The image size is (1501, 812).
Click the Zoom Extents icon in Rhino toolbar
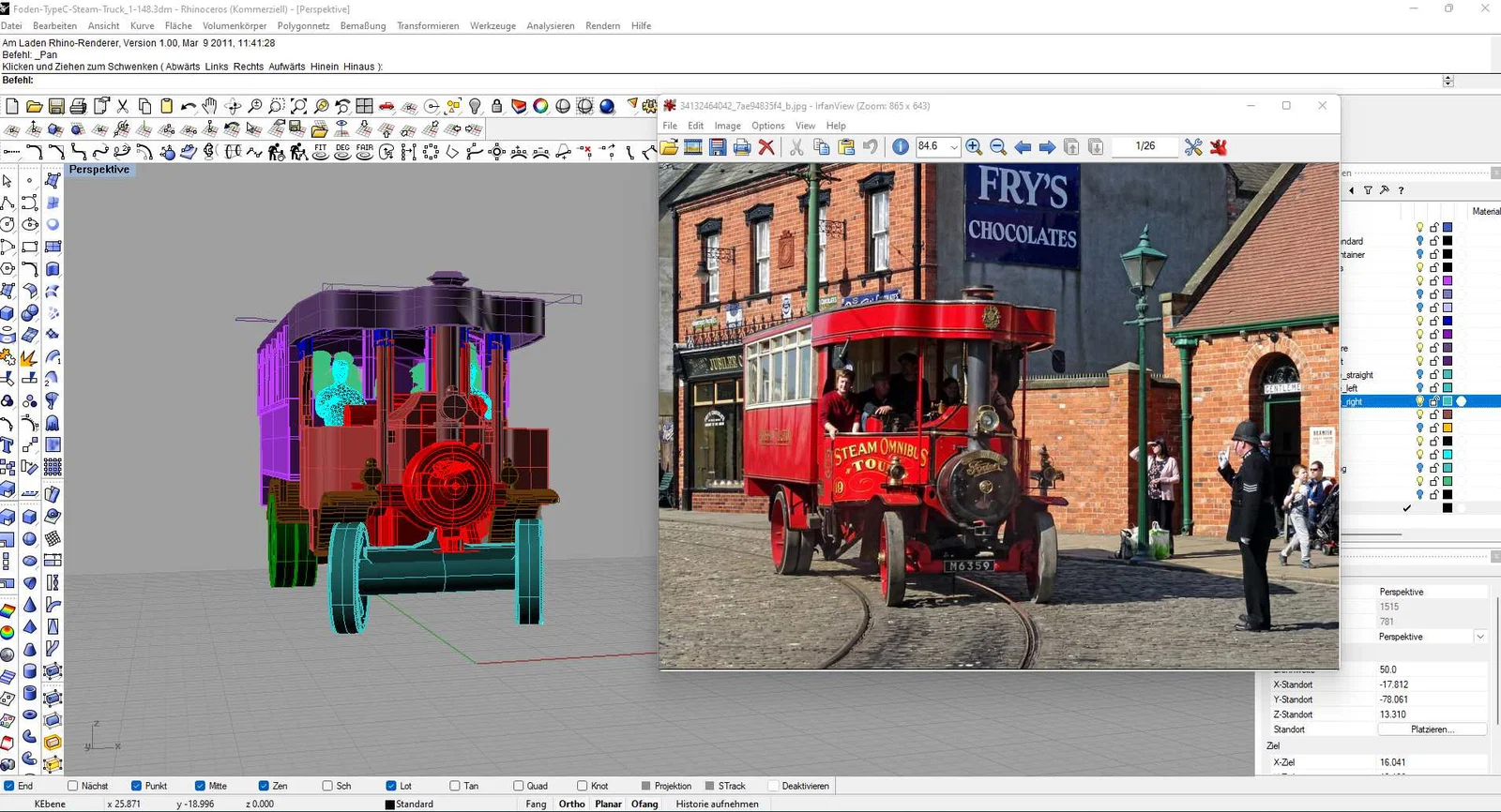[298, 106]
